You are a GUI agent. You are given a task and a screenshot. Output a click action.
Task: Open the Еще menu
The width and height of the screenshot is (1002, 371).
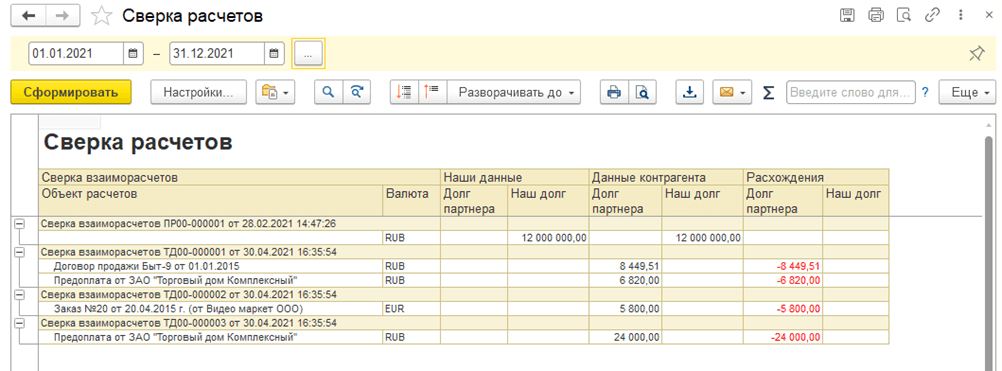click(x=966, y=93)
